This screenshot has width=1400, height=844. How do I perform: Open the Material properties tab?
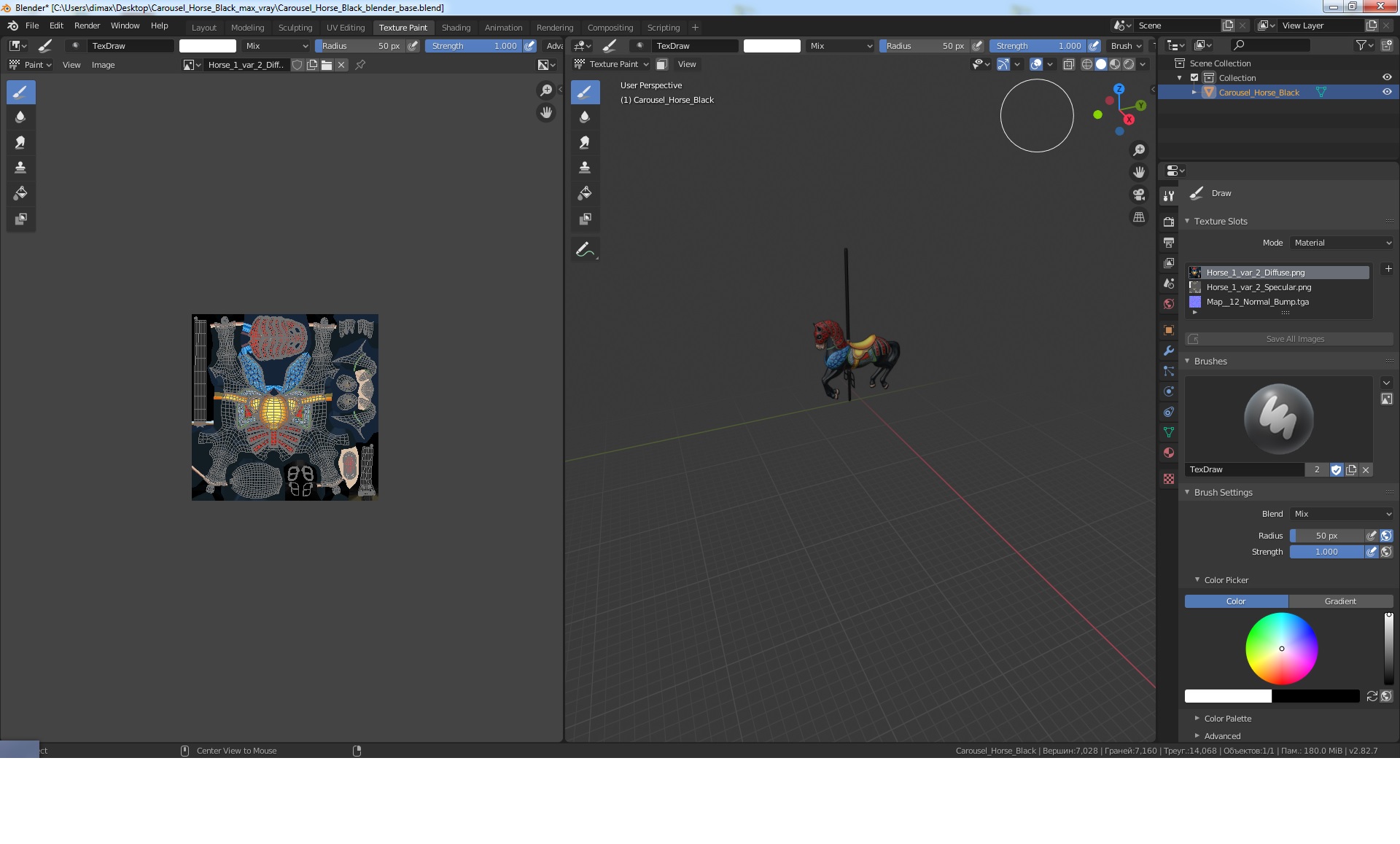click(1169, 453)
